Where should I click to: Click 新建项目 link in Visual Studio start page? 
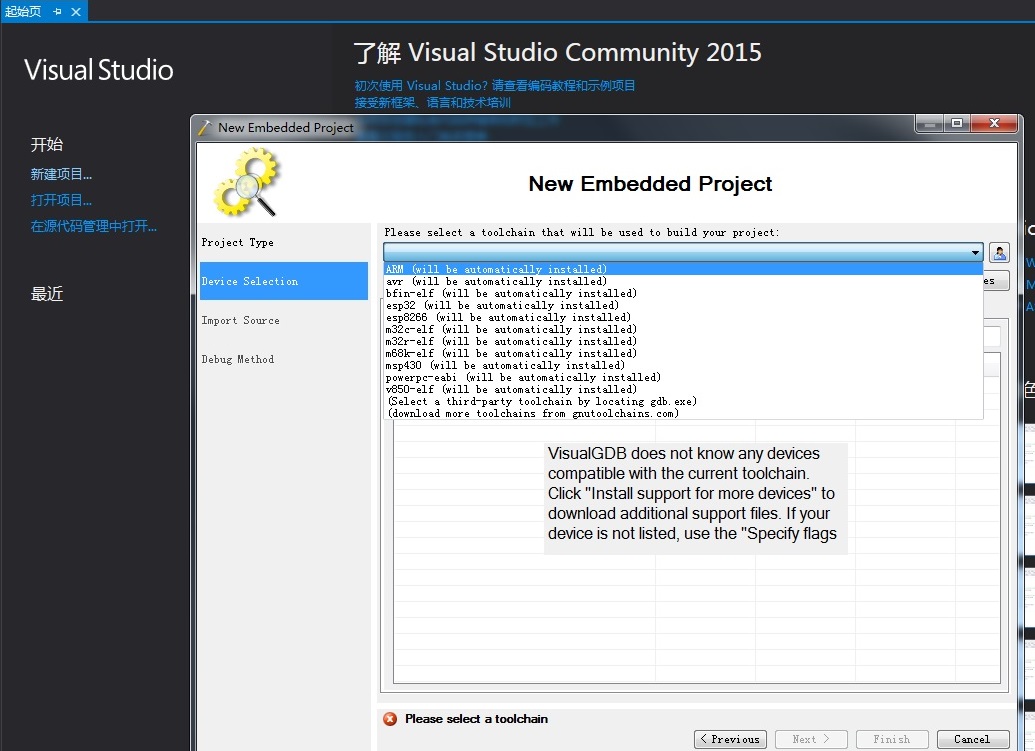tap(61, 174)
